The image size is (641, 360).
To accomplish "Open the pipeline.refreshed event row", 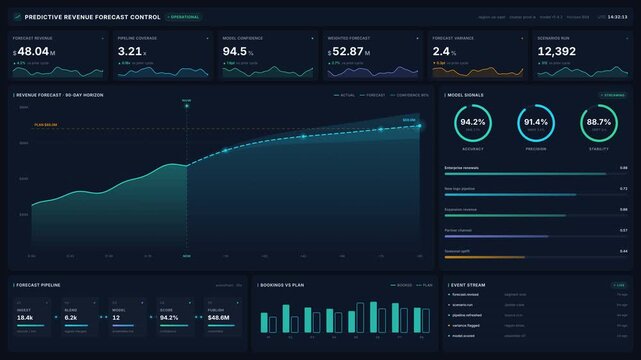I will [x=538, y=315].
